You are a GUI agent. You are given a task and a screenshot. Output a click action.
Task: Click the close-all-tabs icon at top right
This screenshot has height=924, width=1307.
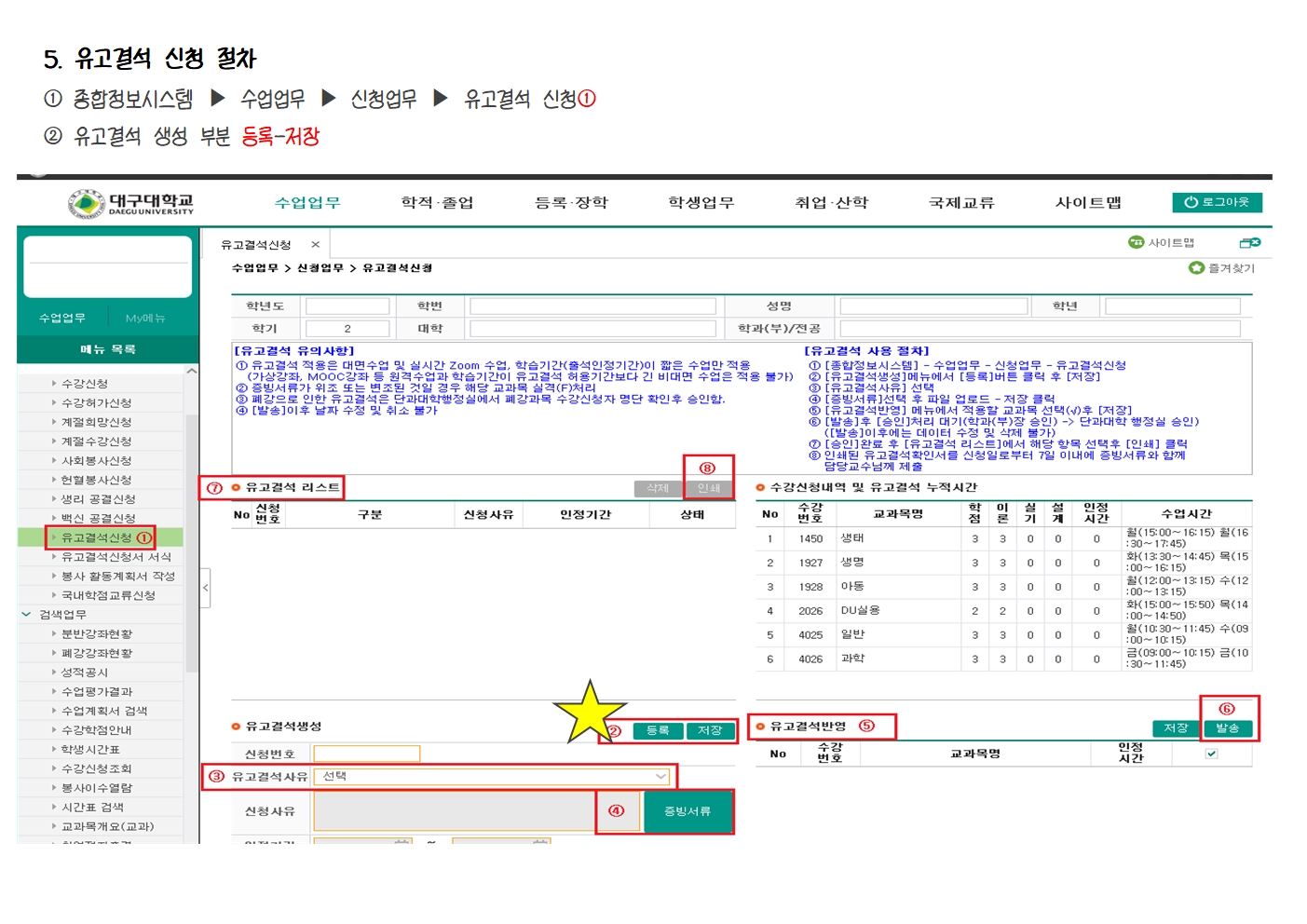tap(1249, 243)
